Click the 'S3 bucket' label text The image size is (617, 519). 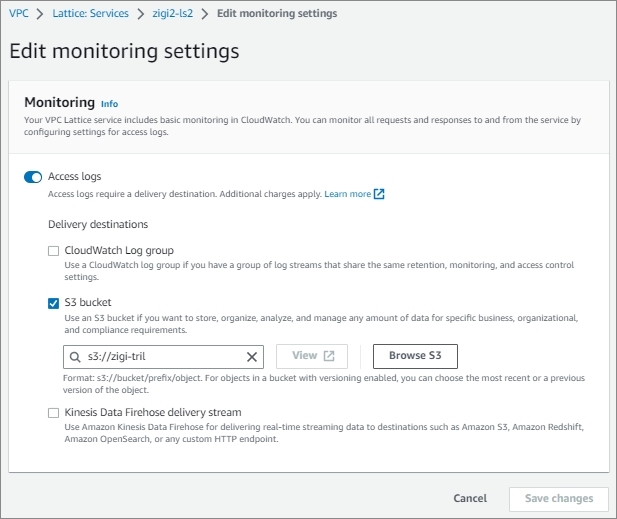[88, 302]
